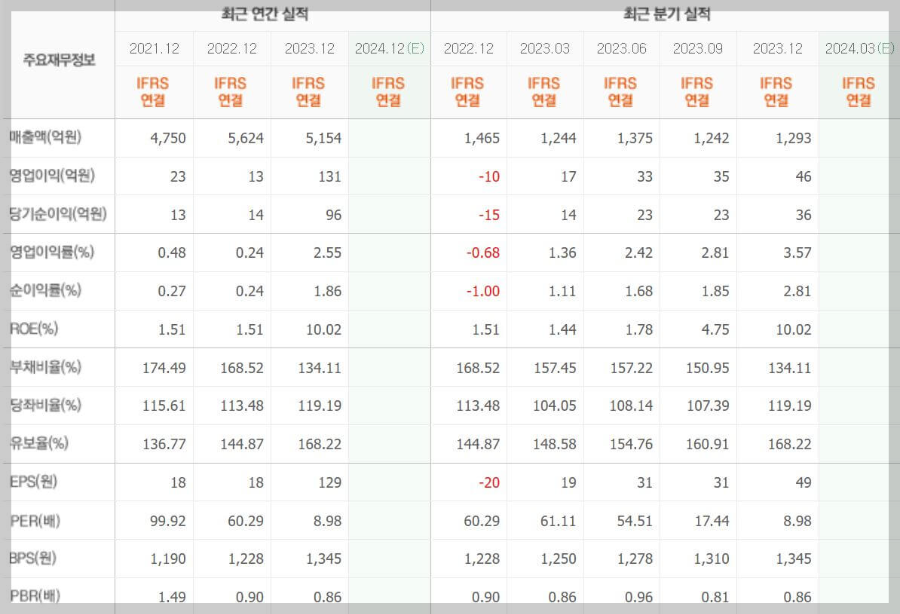Click the quarterly sales value 1,465
The height and width of the screenshot is (614, 900).
tap(482, 138)
